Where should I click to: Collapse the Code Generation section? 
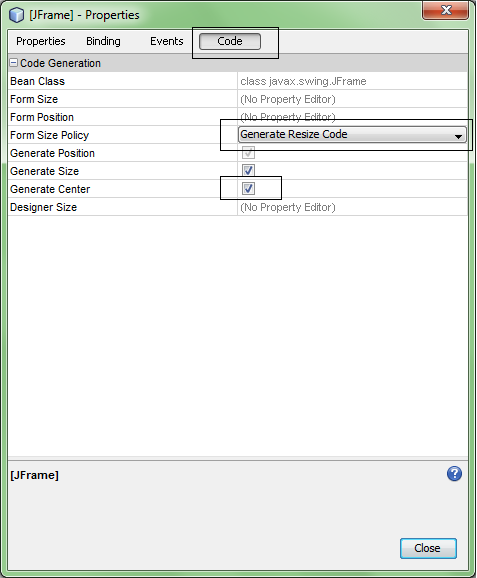(x=13, y=63)
